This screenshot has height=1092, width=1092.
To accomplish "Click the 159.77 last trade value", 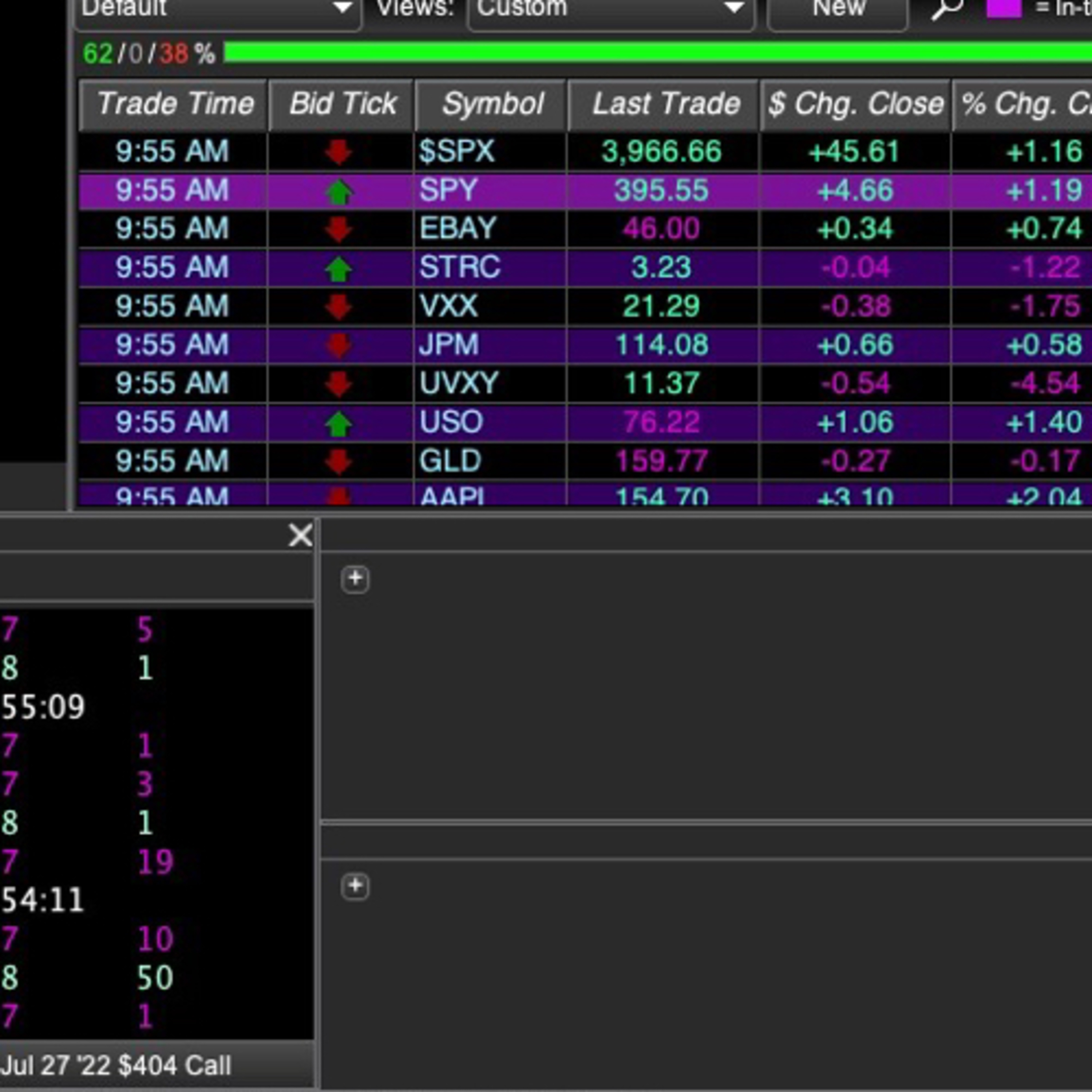I will click(x=661, y=461).
